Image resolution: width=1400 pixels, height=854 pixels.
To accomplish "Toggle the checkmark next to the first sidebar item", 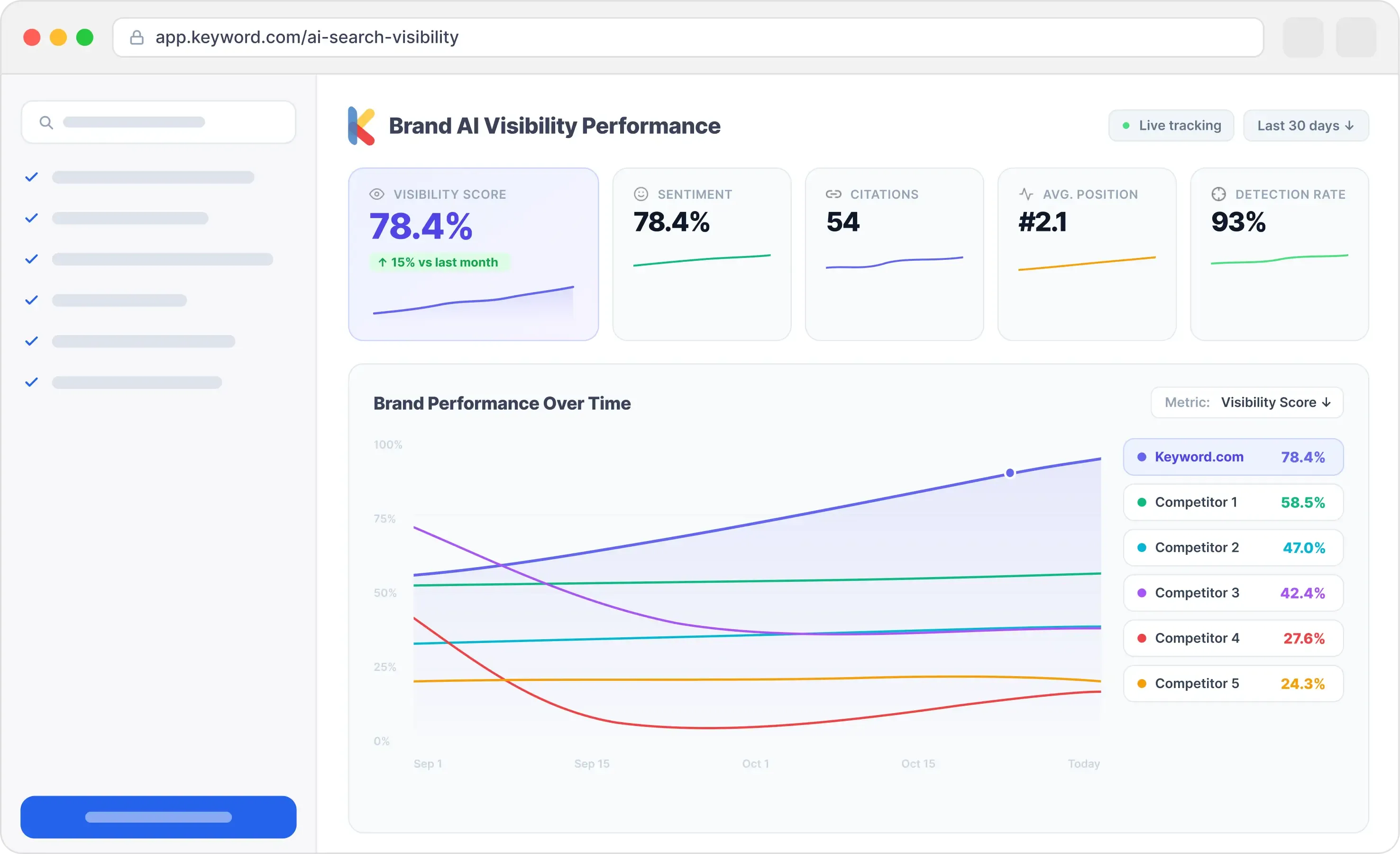I will 31,177.
